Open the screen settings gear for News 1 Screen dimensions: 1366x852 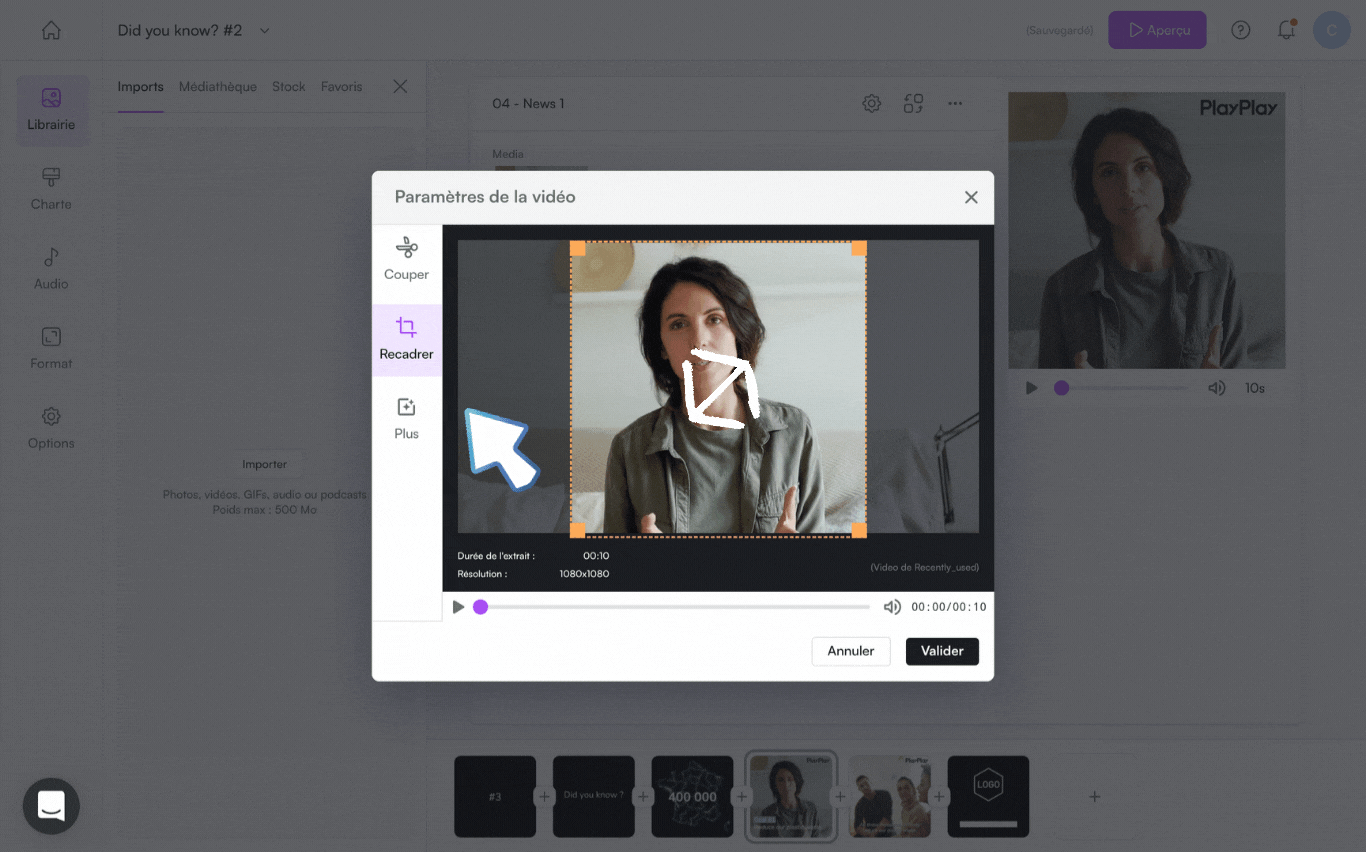[x=871, y=103]
